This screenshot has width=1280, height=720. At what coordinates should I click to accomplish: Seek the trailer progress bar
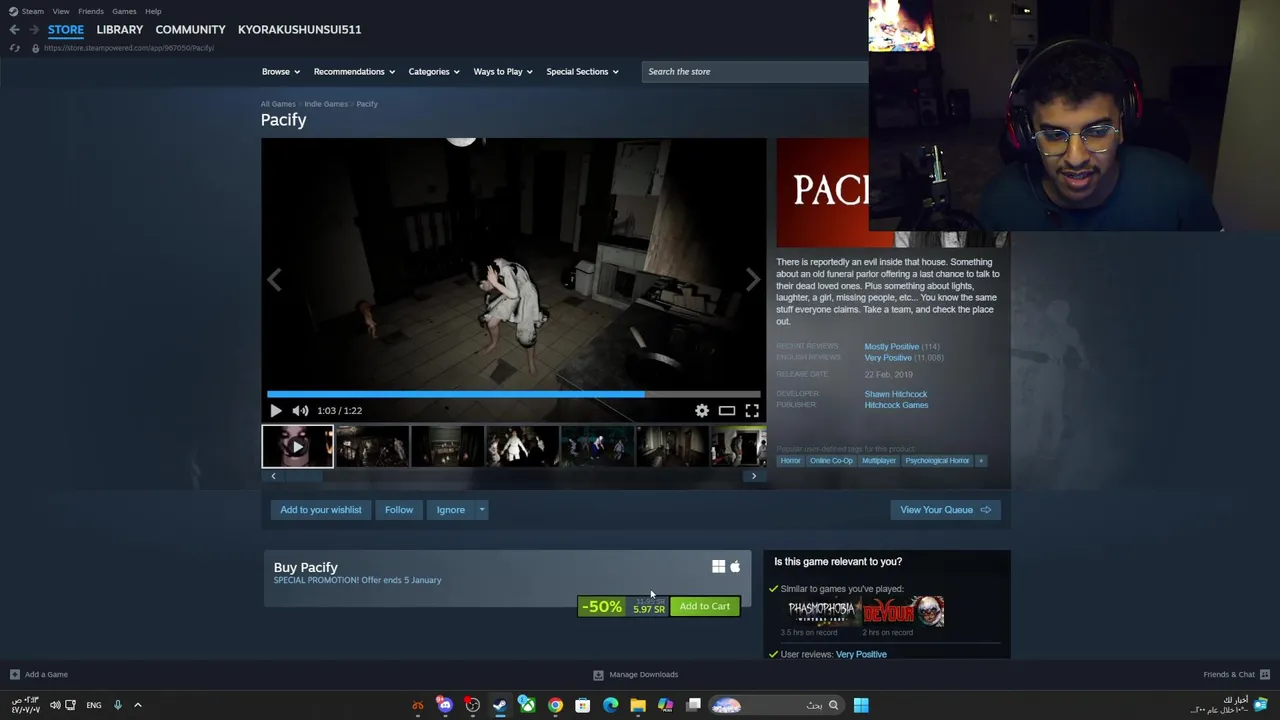click(514, 394)
